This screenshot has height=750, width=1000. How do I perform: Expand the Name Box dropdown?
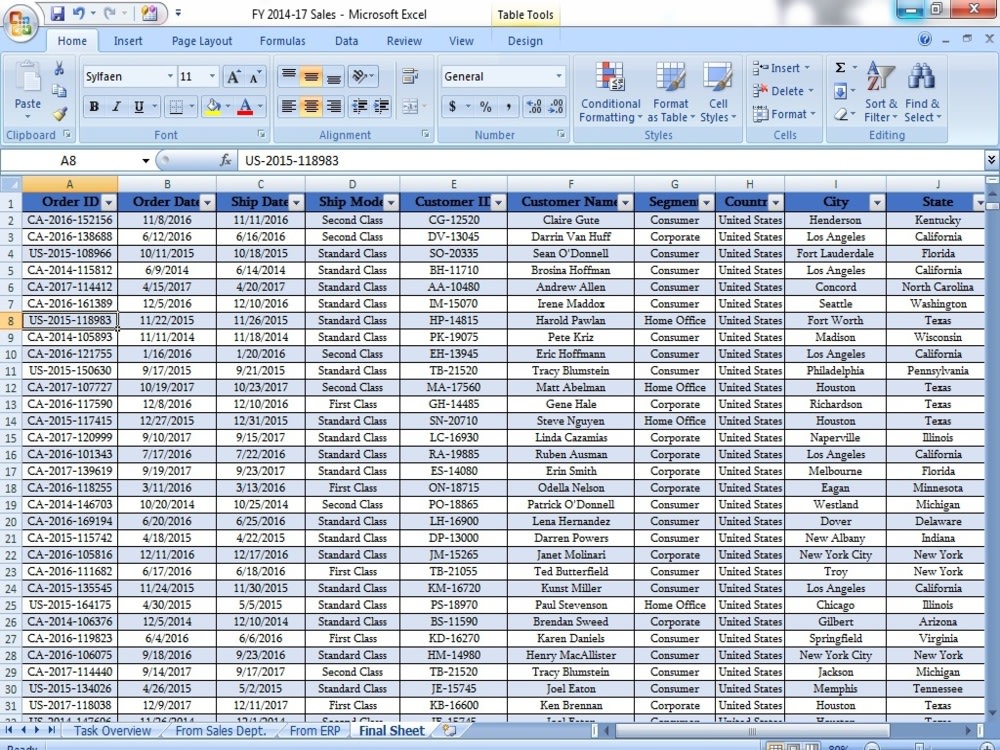click(x=145, y=161)
